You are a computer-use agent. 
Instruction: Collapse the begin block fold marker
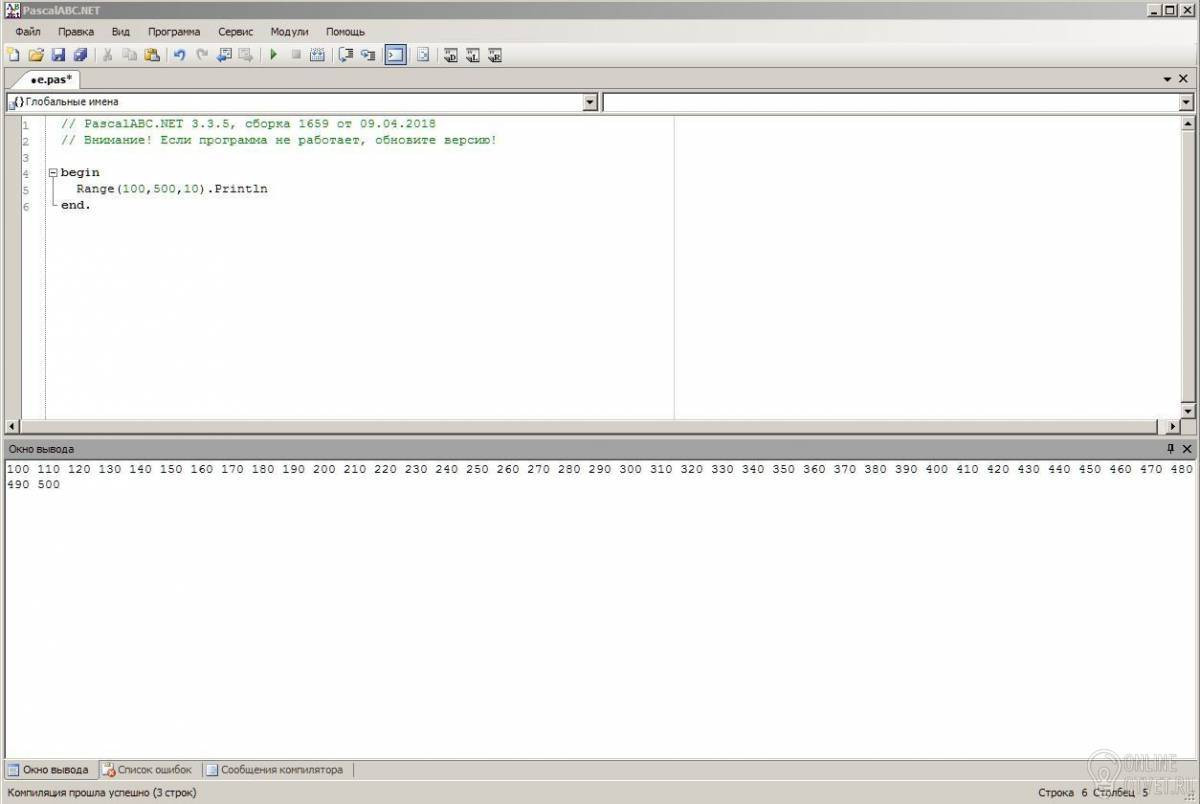coord(53,173)
